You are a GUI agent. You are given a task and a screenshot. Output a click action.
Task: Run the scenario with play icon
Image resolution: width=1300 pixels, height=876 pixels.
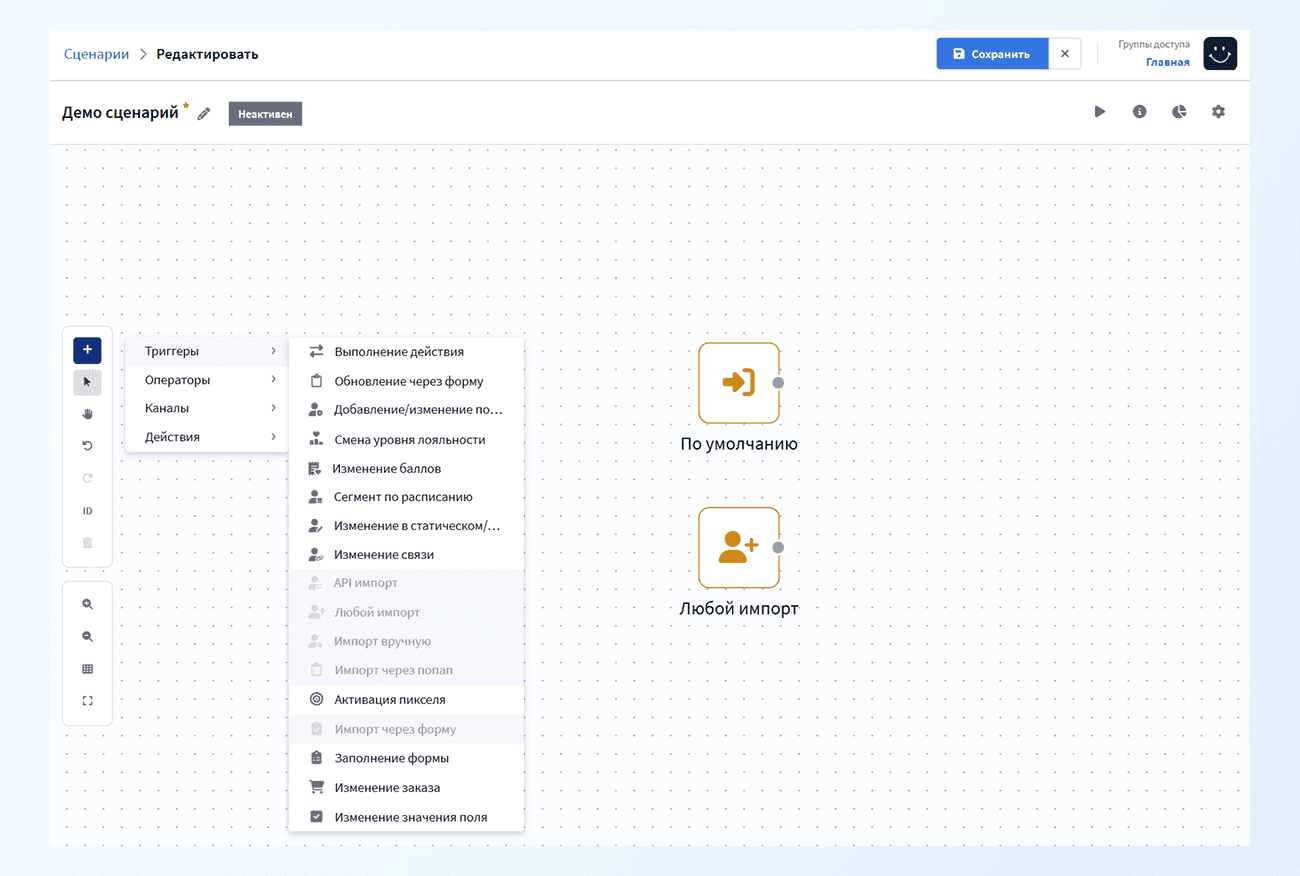(1100, 112)
